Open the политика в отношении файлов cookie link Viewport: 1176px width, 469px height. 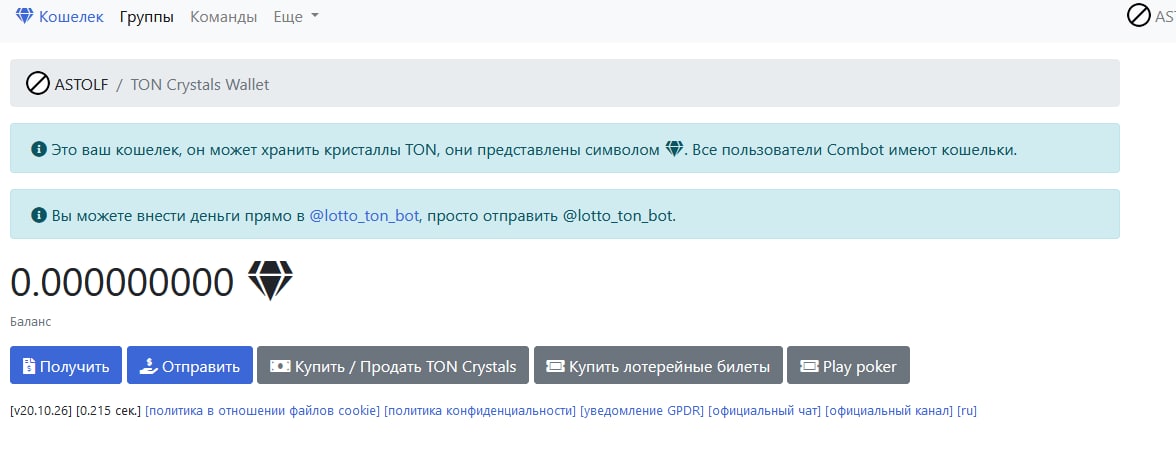(x=262, y=411)
